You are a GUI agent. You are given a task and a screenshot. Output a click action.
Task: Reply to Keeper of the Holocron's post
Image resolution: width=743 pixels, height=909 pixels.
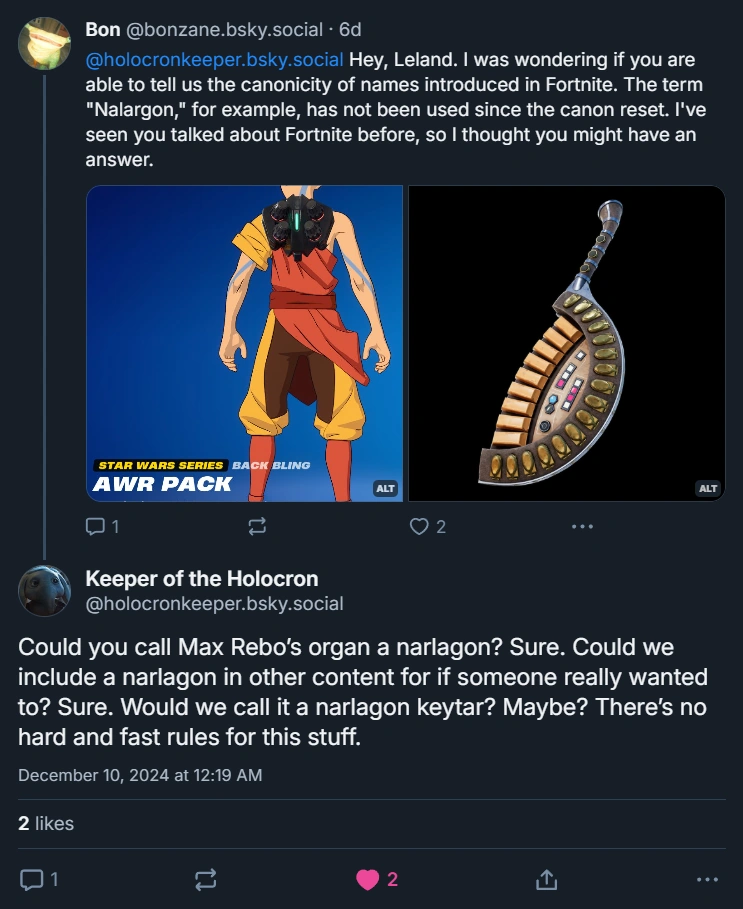(33, 879)
